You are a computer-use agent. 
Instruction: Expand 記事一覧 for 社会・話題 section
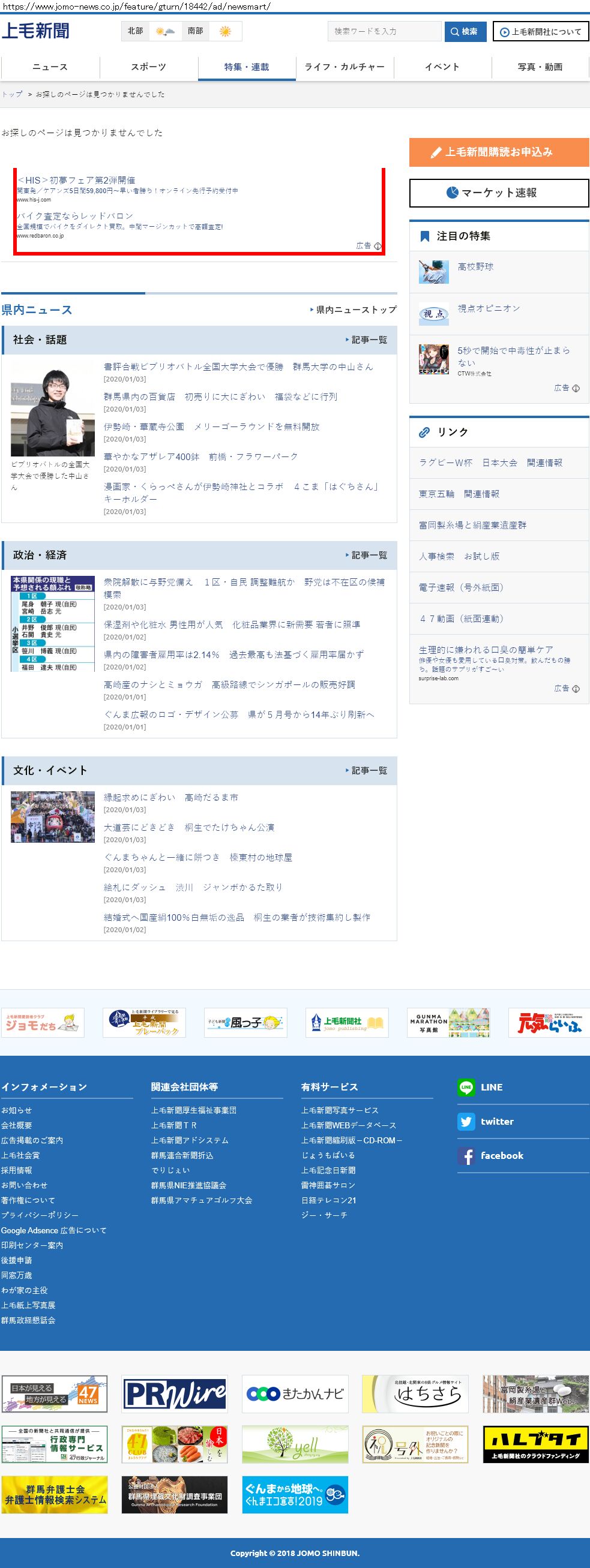pos(366,340)
